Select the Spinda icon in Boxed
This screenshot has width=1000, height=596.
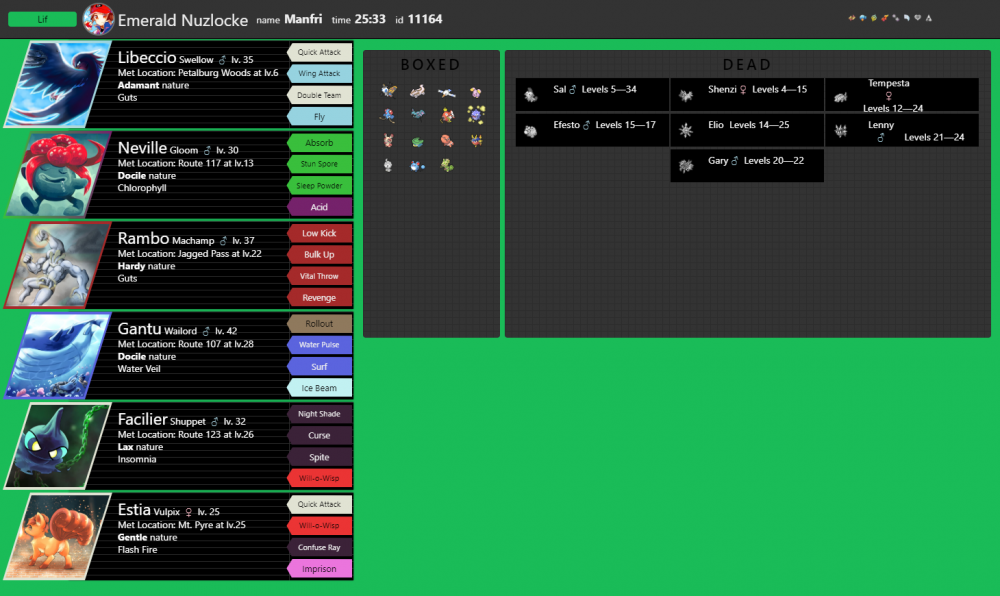point(389,141)
